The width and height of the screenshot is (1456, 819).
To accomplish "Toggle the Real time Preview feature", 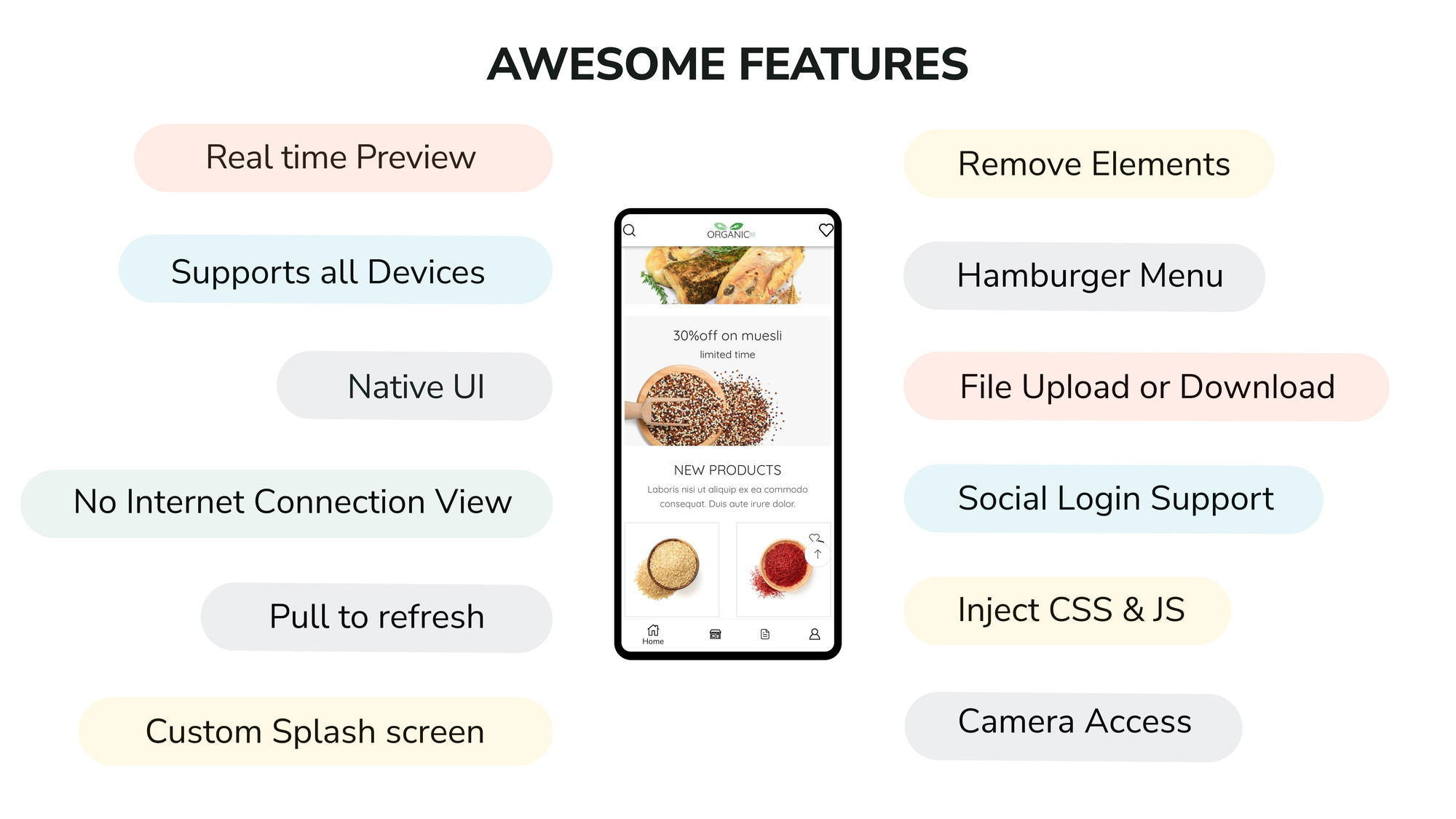I will [x=340, y=159].
